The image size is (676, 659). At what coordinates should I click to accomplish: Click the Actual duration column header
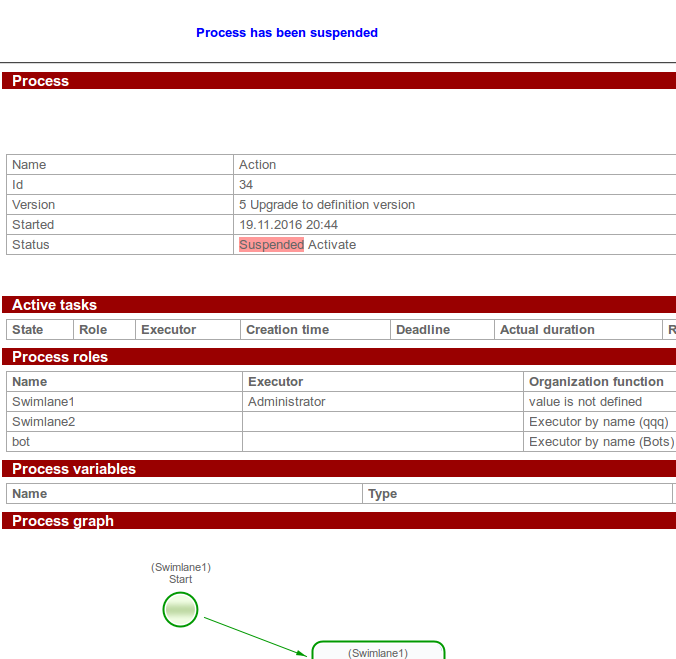tap(547, 330)
